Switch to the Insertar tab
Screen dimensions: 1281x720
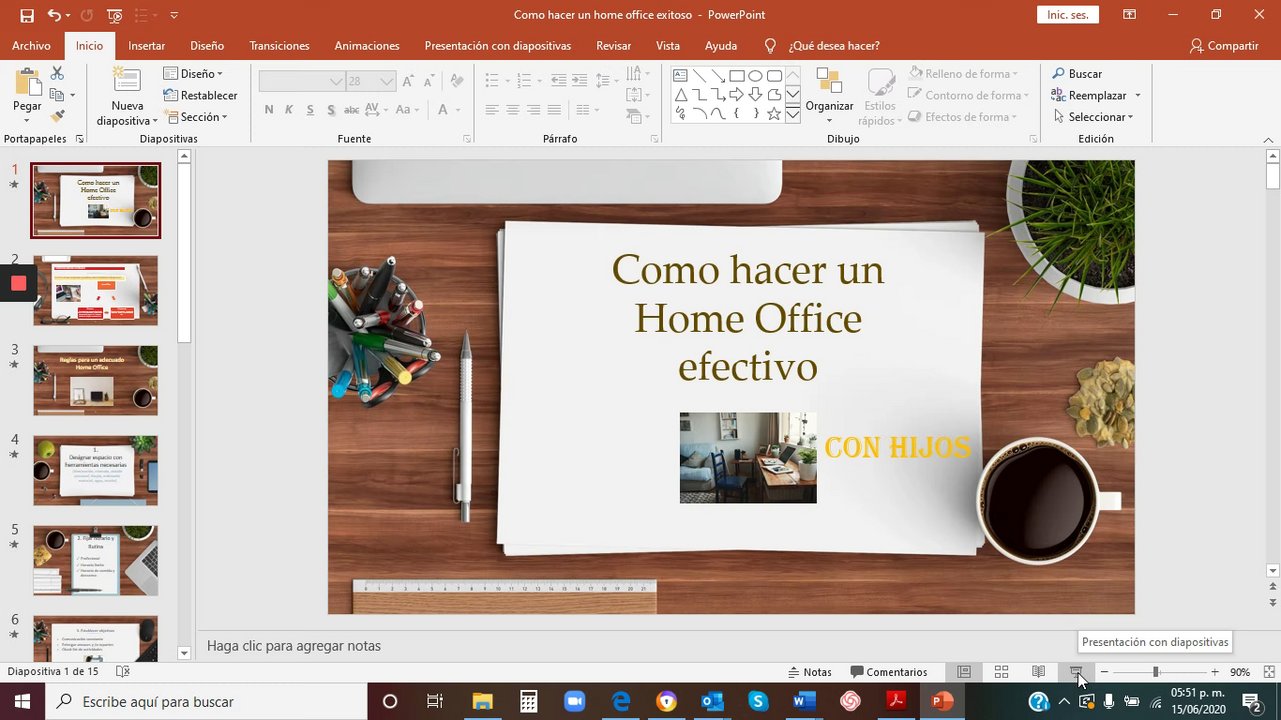pyautogui.click(x=147, y=46)
